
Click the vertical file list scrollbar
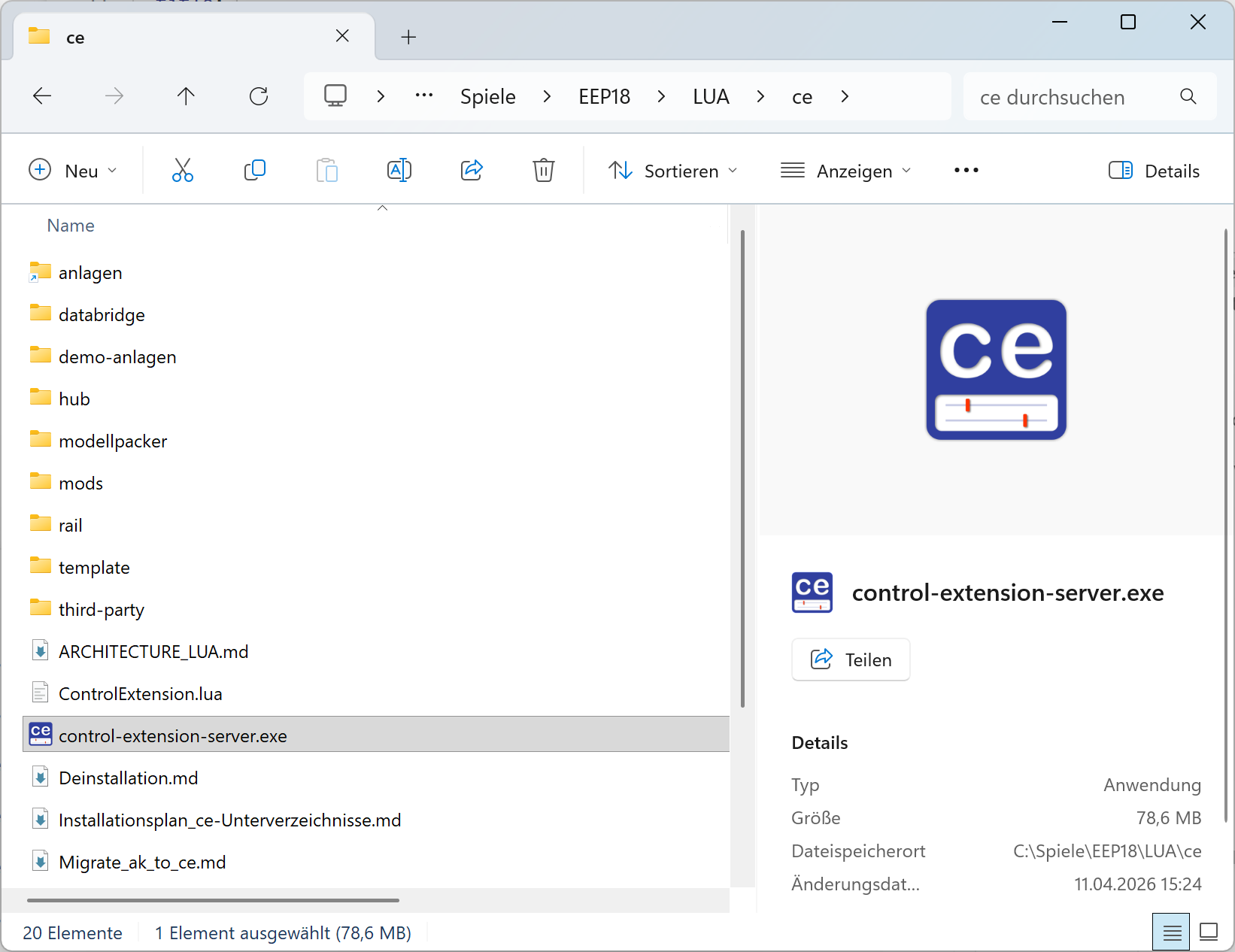click(742, 468)
